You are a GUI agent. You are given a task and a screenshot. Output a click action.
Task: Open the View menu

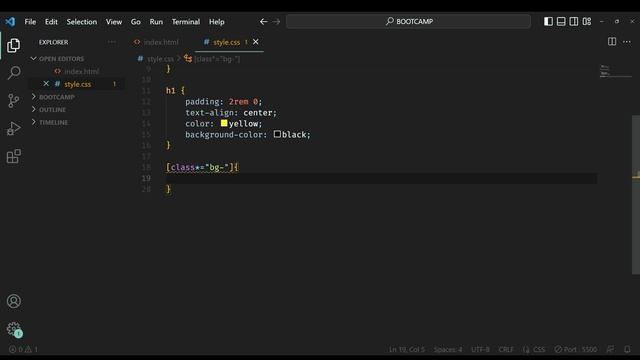click(114, 22)
